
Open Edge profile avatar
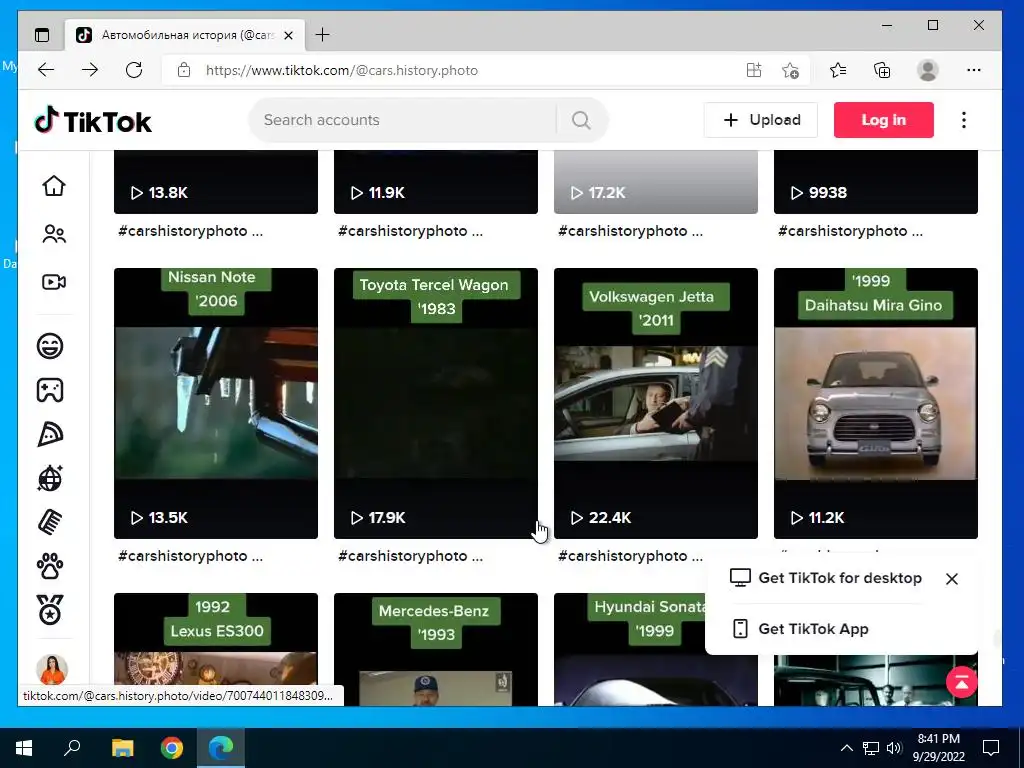(x=927, y=70)
